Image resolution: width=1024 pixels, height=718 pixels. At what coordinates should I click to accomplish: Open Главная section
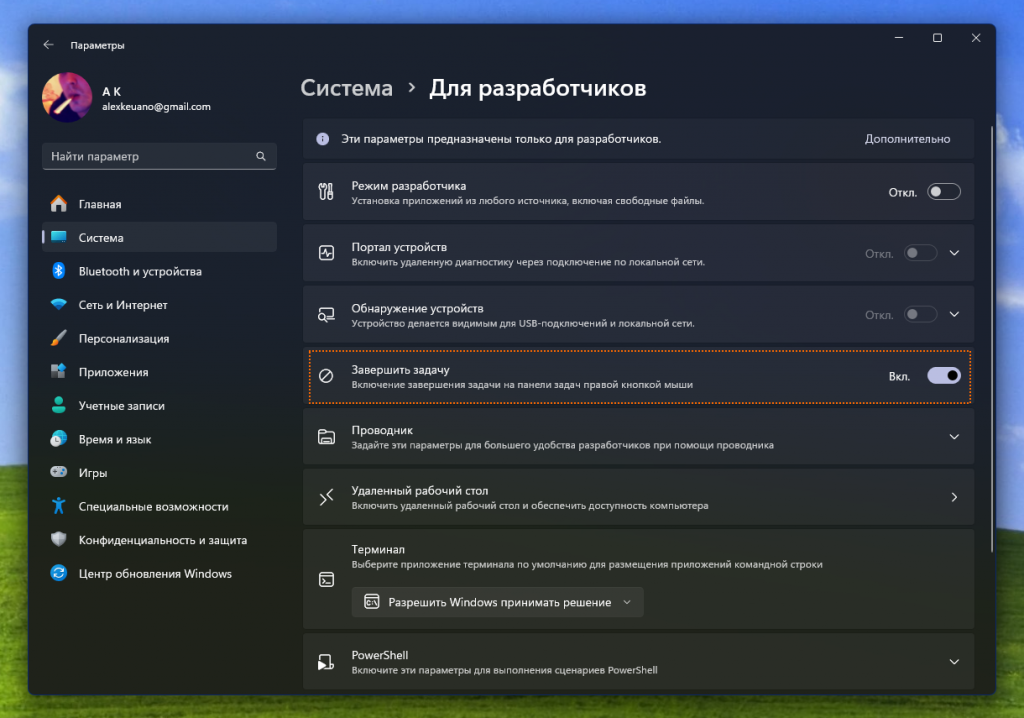click(159, 204)
